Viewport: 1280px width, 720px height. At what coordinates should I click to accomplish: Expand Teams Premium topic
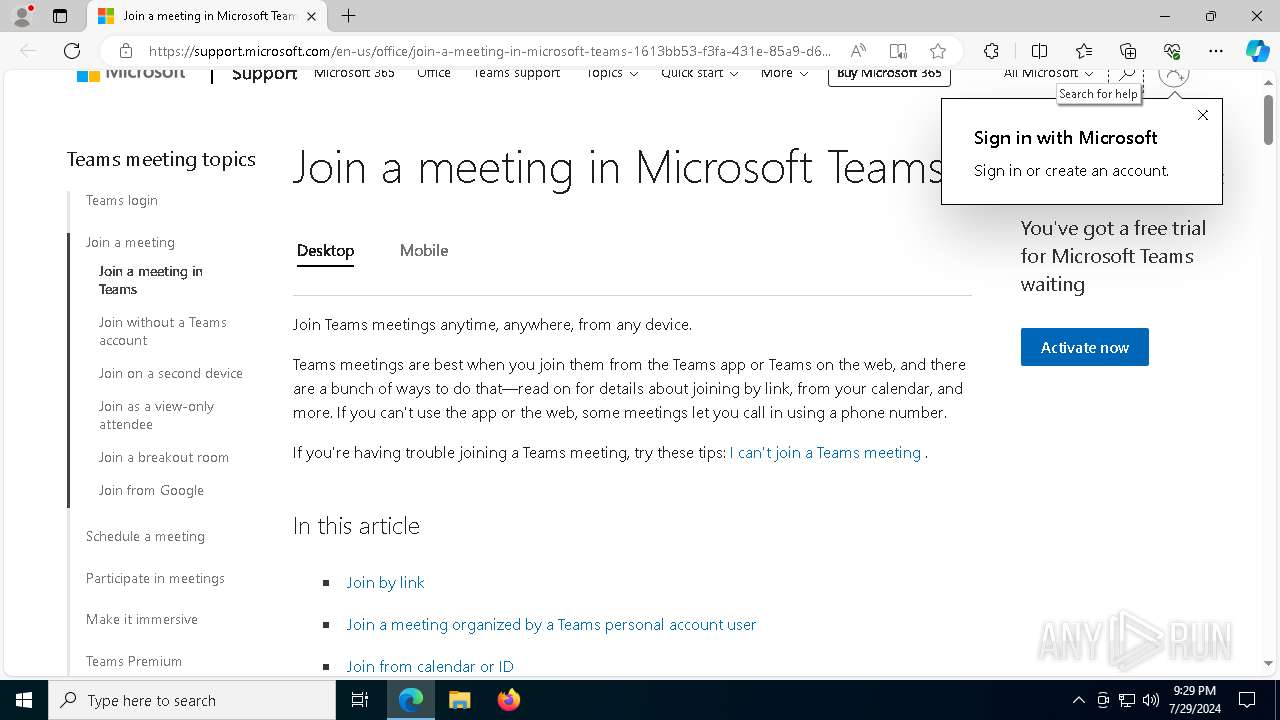tap(134, 661)
